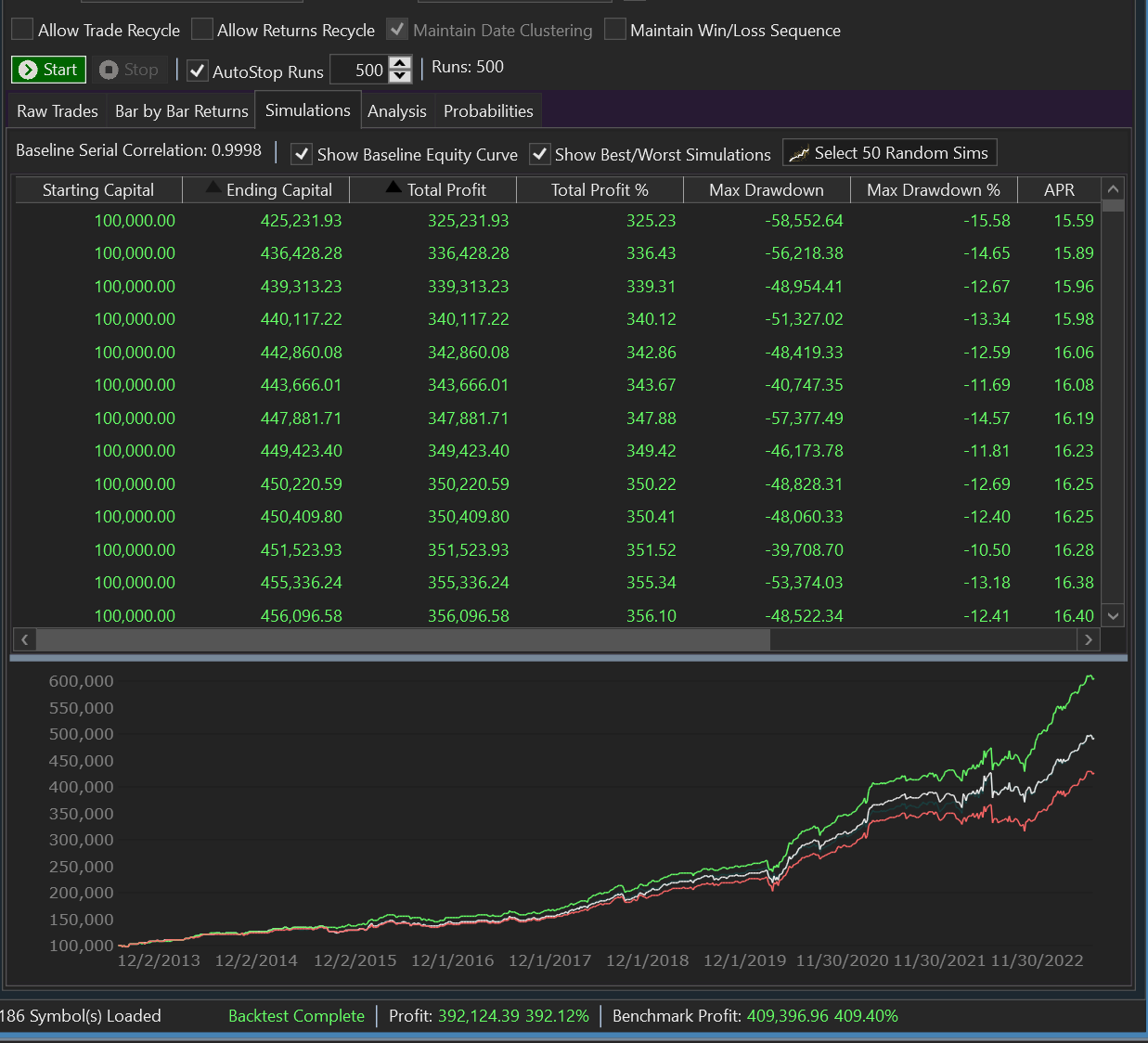Viewport: 1148px width, 1043px height.
Task: Sort by Total Profit column header
Action: 445,190
